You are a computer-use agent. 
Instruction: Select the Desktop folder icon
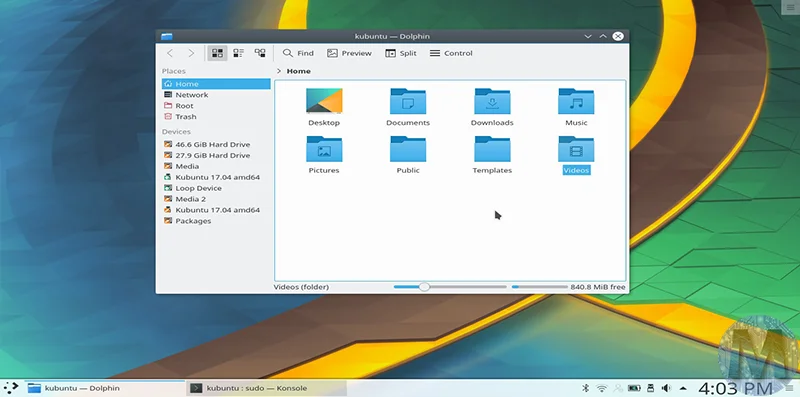coord(324,101)
